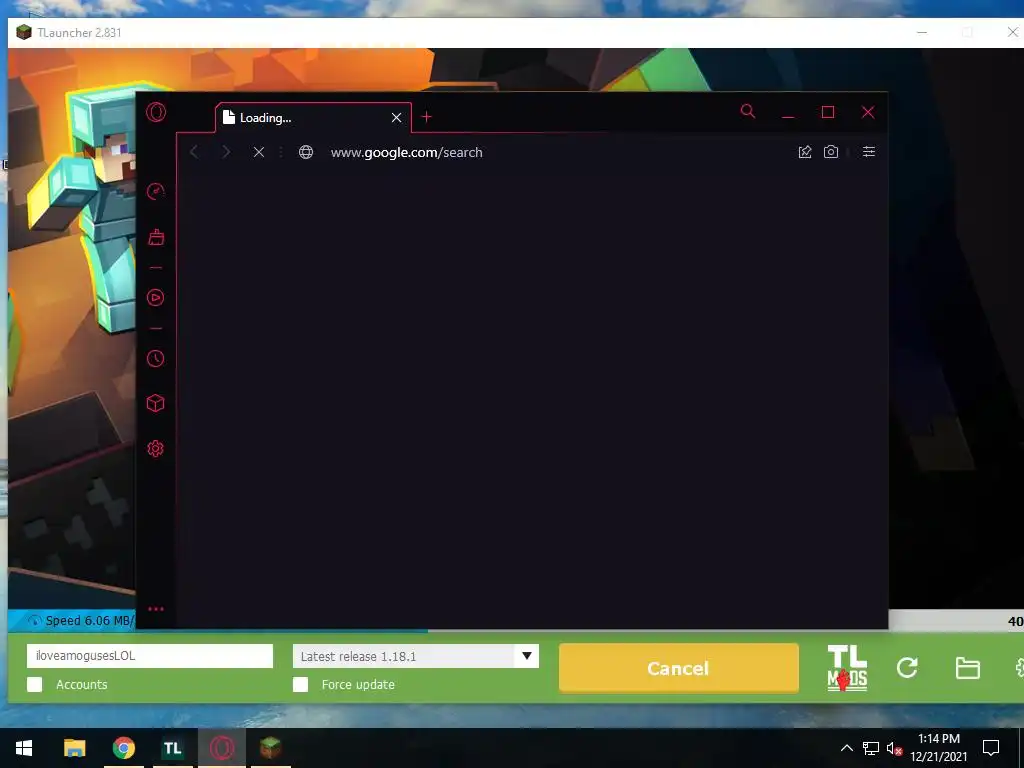Open the Opera GX menu logo
The height and width of the screenshot is (768, 1024).
156,112
